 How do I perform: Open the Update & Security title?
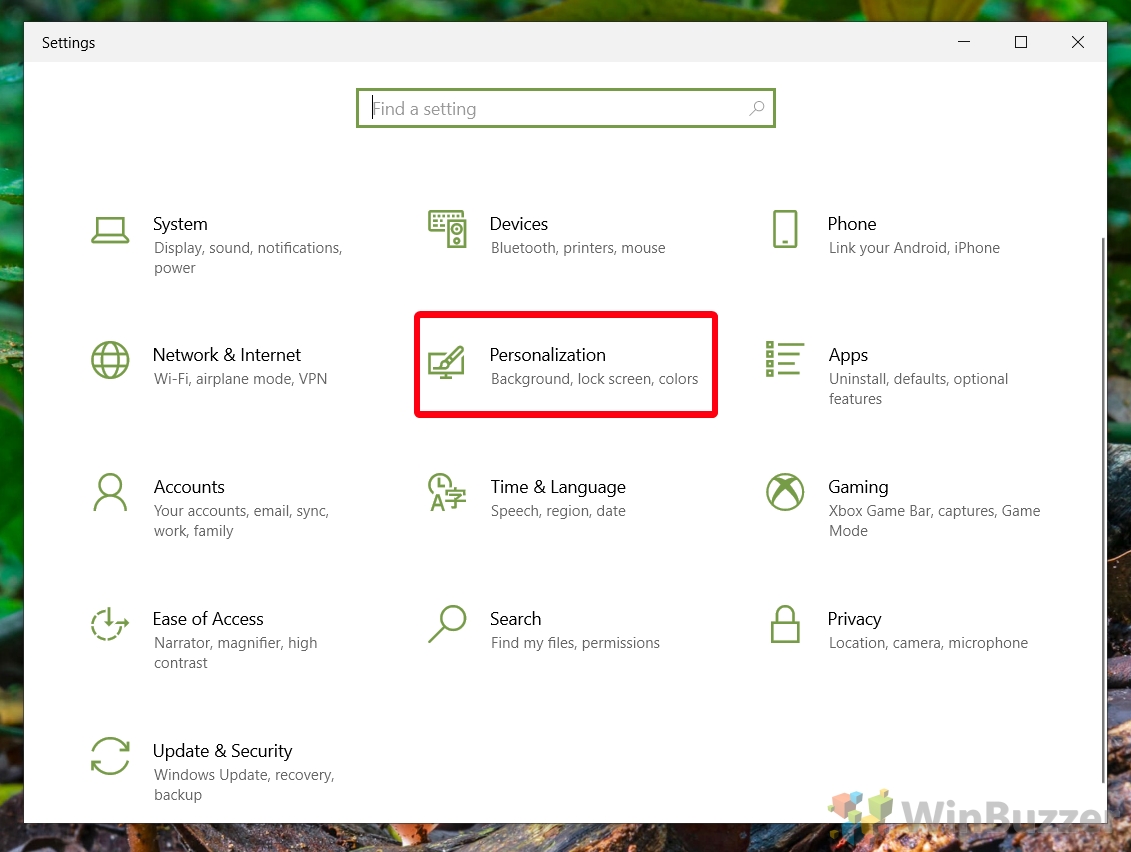222,751
